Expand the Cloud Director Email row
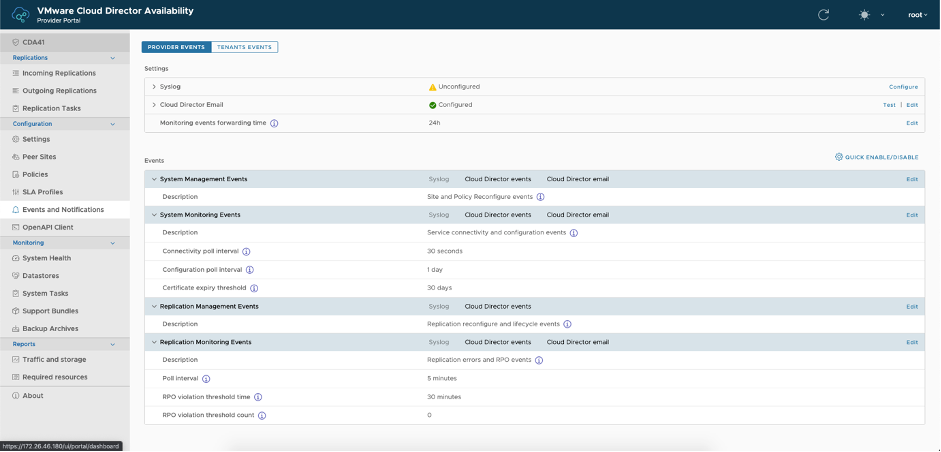Image resolution: width=941 pixels, height=452 pixels. 154,105
